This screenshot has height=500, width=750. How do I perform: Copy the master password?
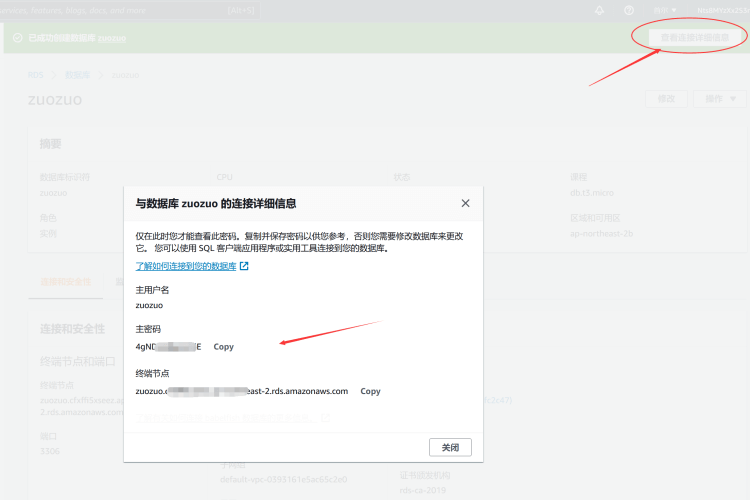[x=223, y=346]
